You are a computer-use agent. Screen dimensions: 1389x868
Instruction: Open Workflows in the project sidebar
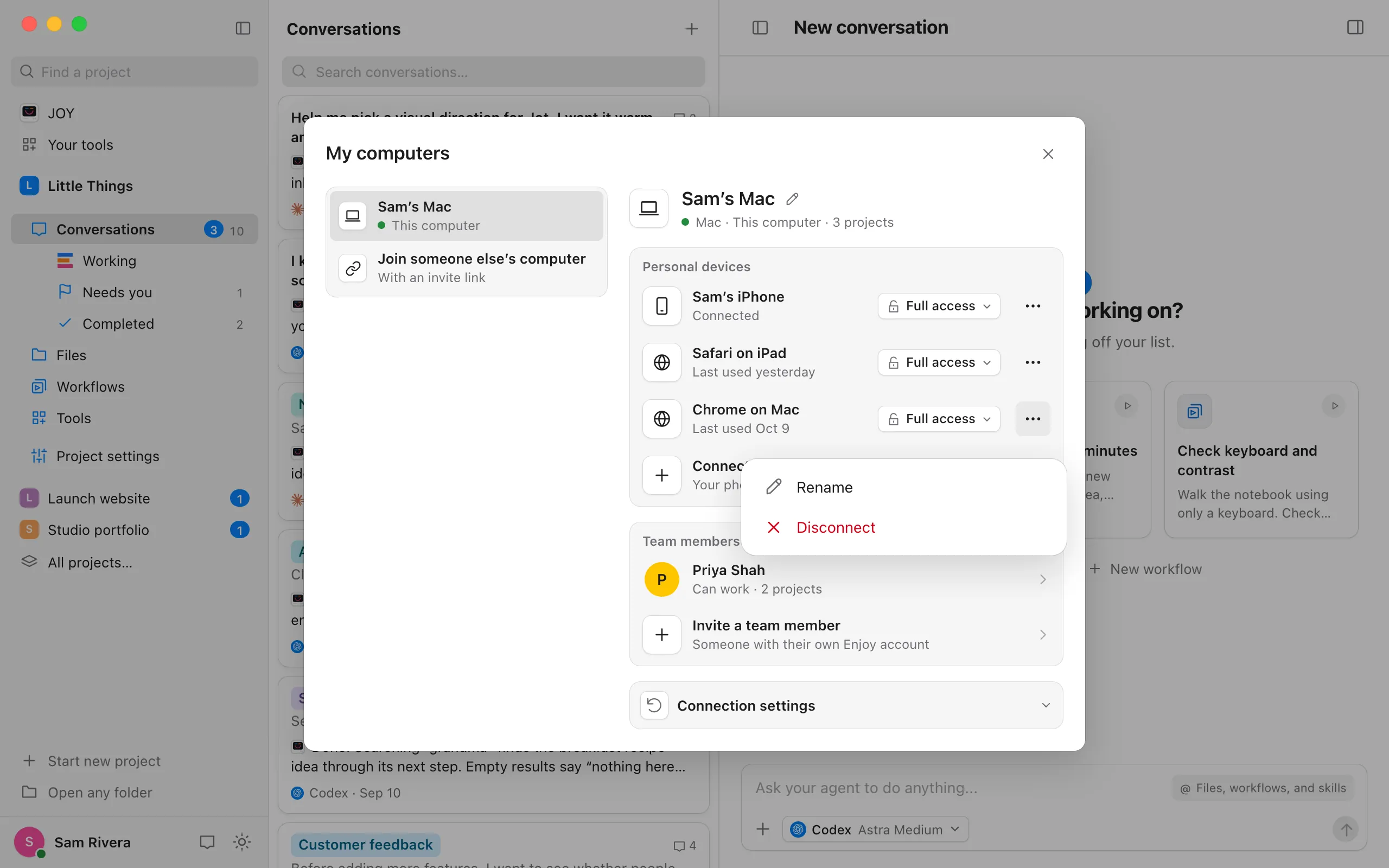(135, 387)
